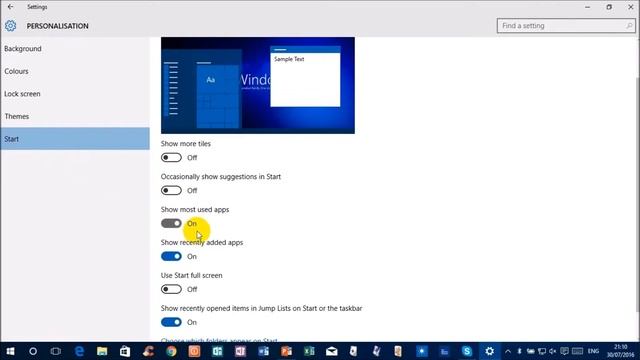Click the Personalisation gear icon
The image size is (640, 360).
11,26
